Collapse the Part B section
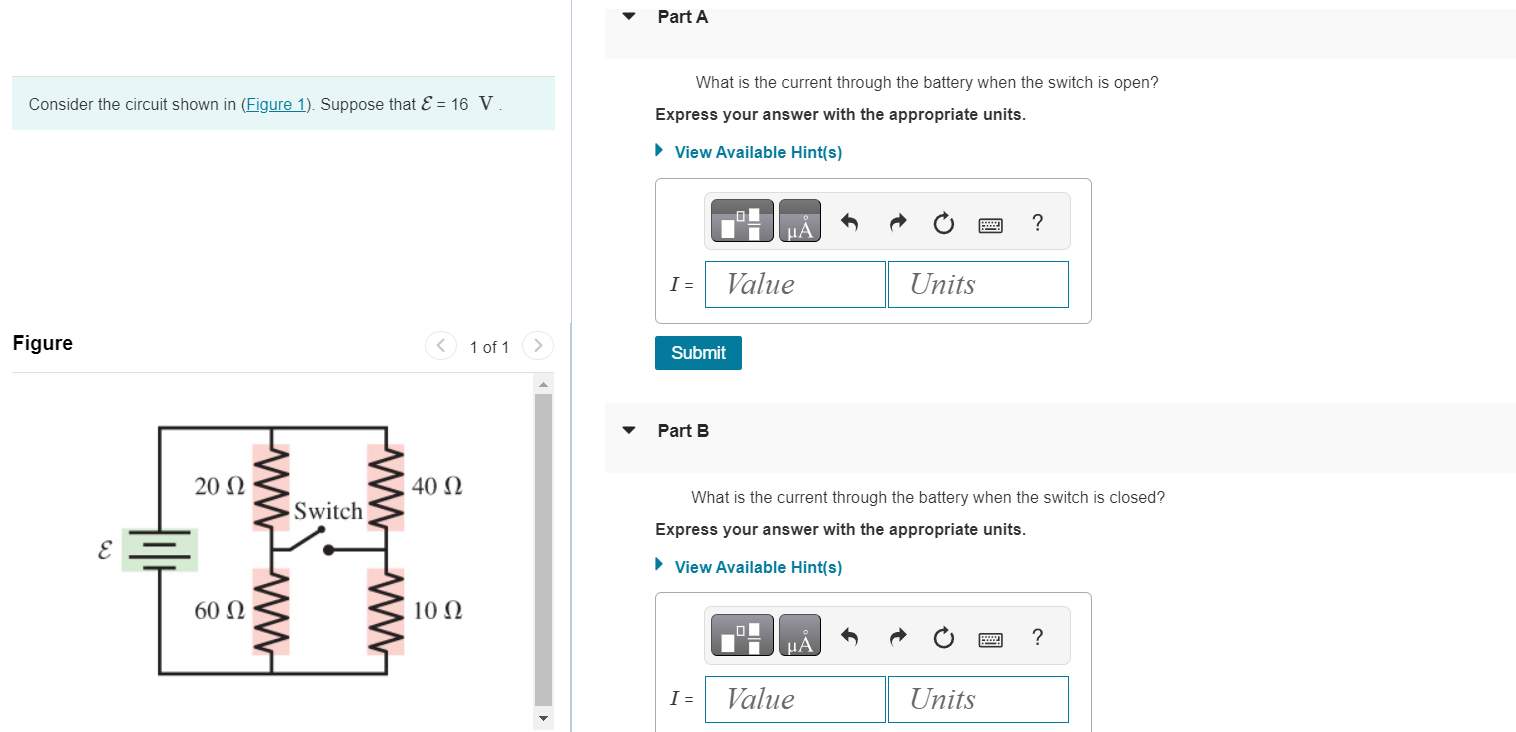Viewport: 1516px width, 732px height. click(627, 430)
